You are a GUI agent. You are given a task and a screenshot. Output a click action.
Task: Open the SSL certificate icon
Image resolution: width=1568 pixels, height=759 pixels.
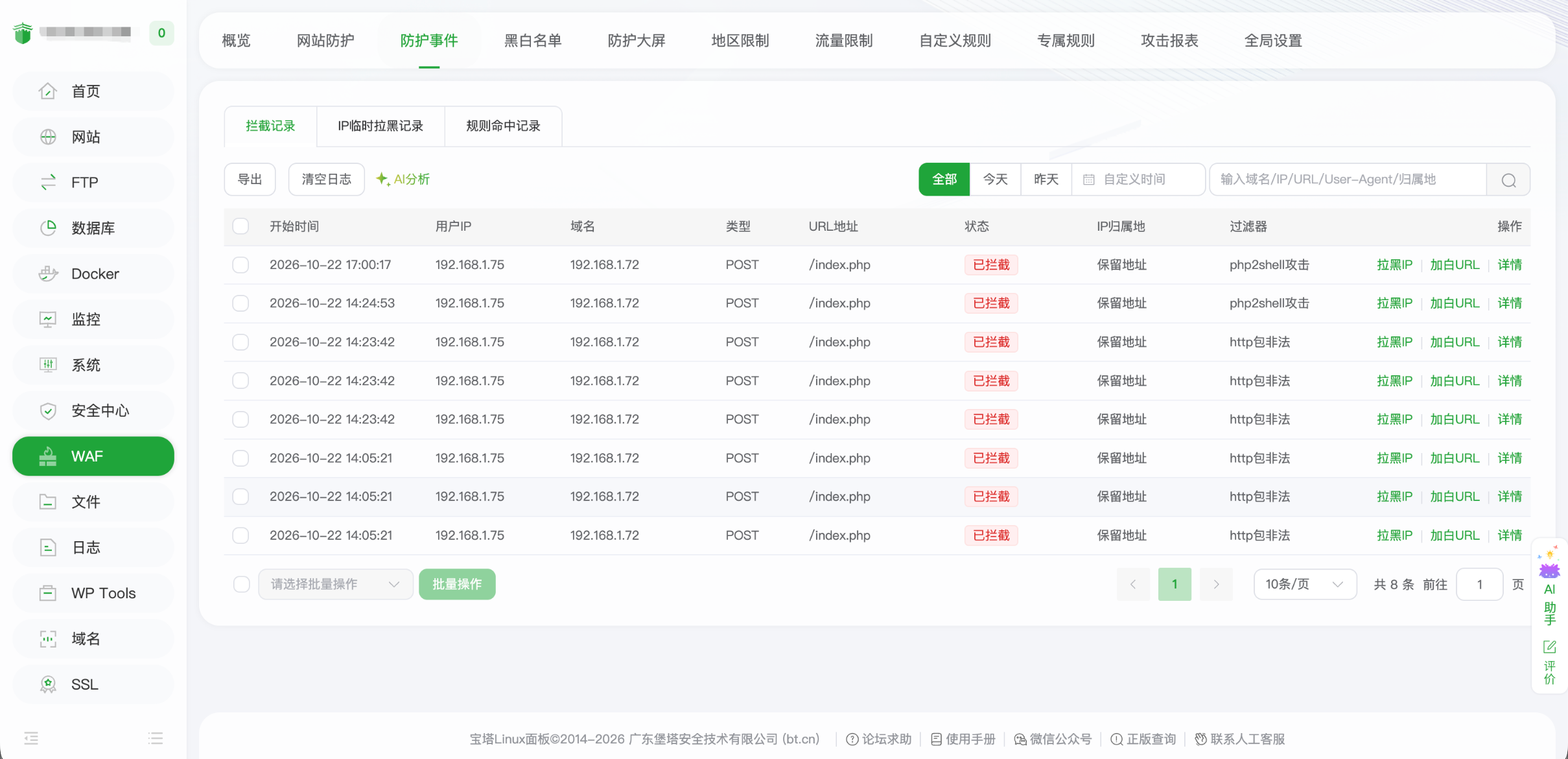coord(48,684)
